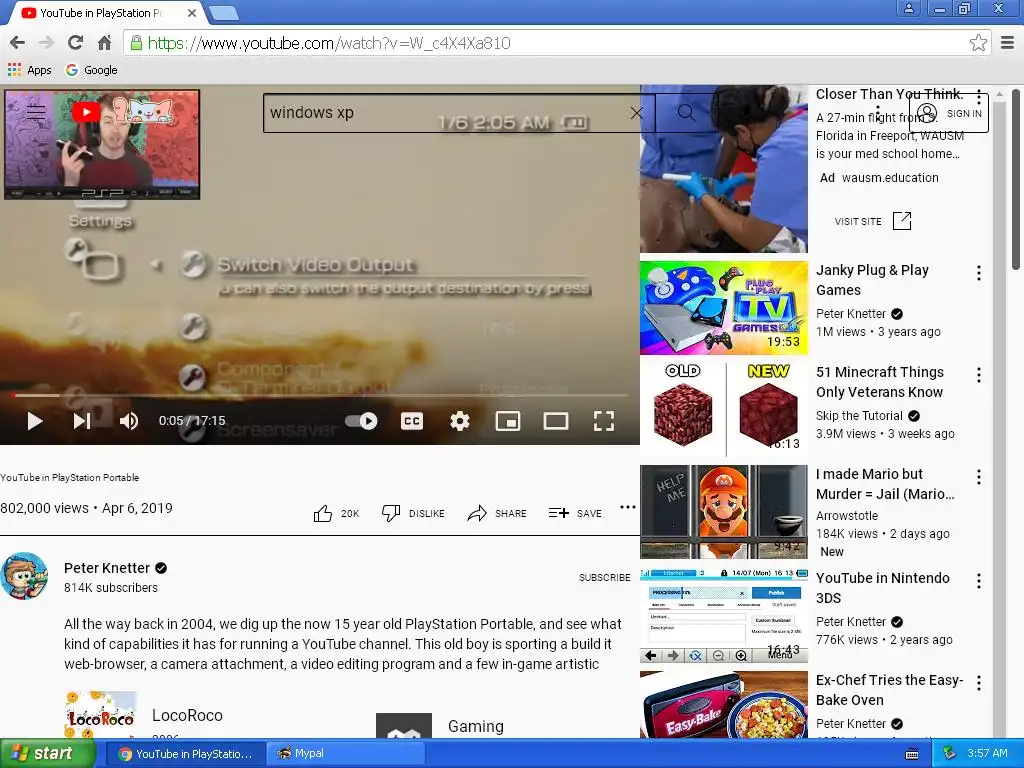1024x768 pixels.
Task: Close the YouTube browser tab
Action: (x=192, y=13)
